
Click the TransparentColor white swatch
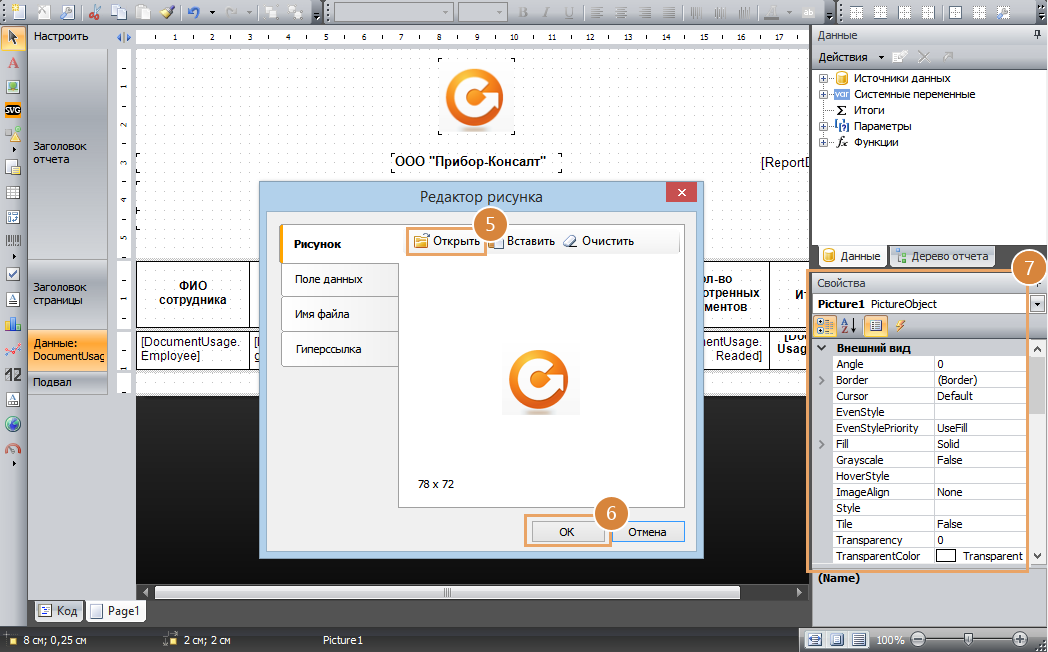[x=945, y=556]
